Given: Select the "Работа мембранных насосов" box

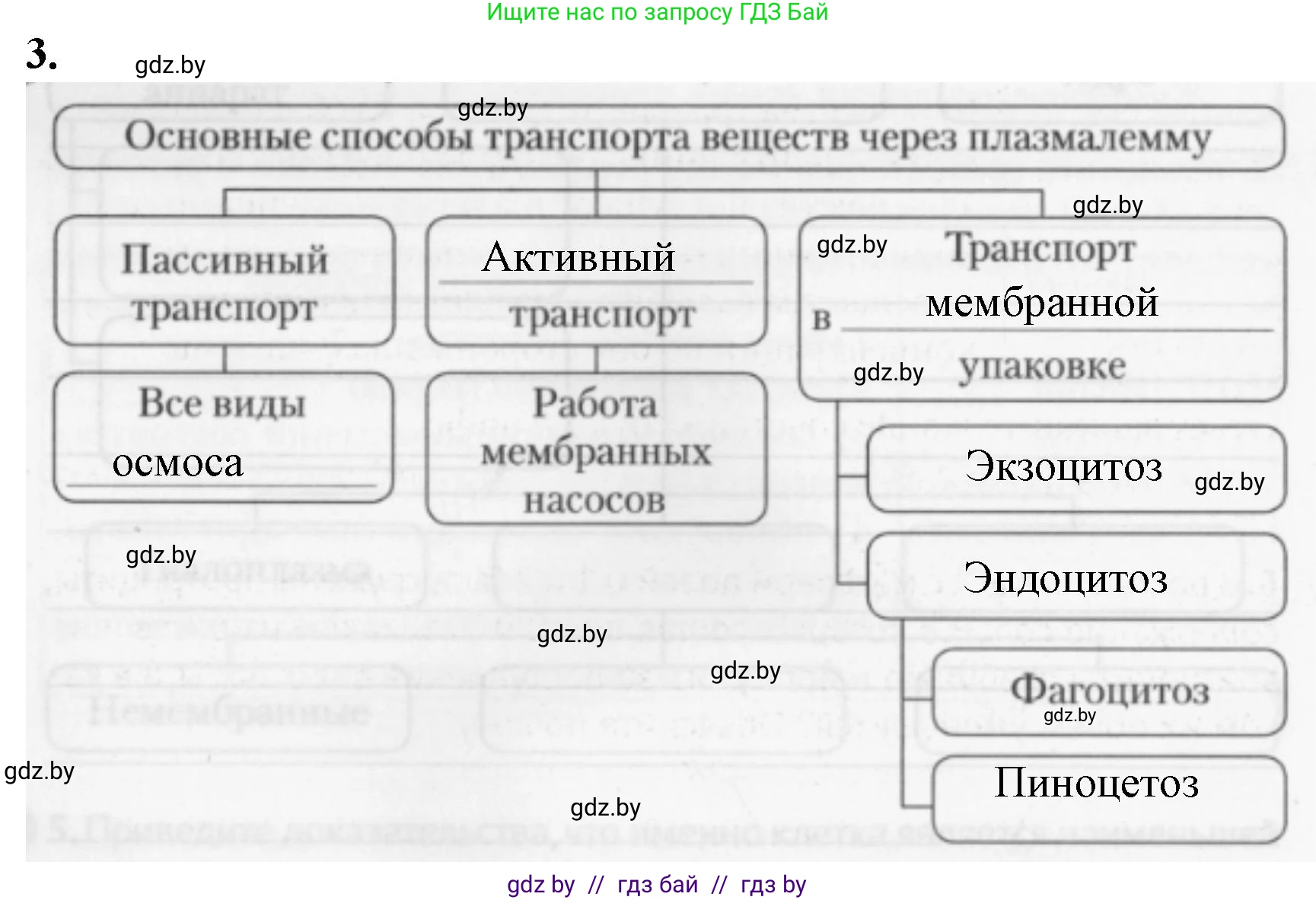Looking at the screenshot, I should (595, 450).
